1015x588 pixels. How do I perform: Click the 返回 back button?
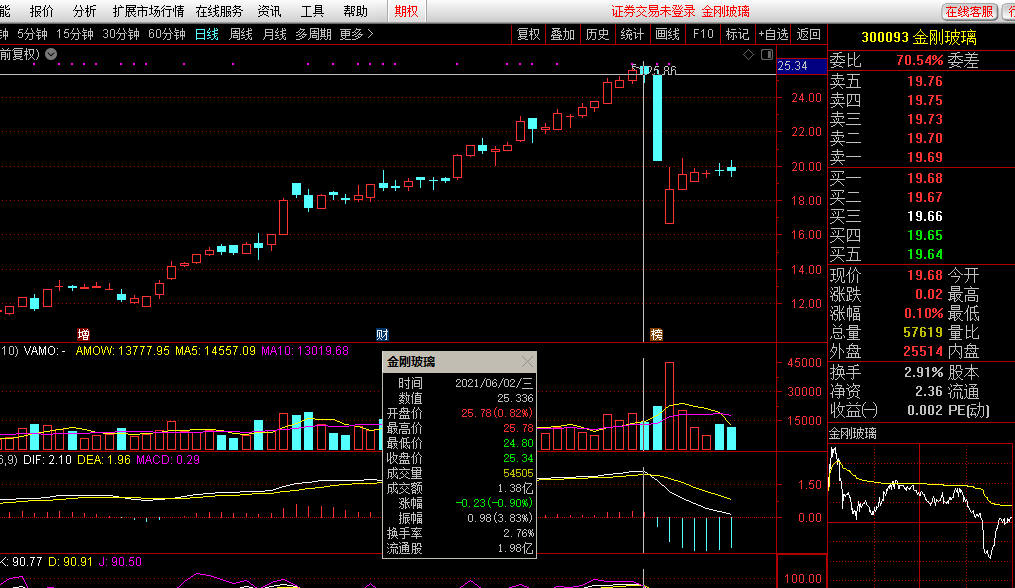[809, 34]
